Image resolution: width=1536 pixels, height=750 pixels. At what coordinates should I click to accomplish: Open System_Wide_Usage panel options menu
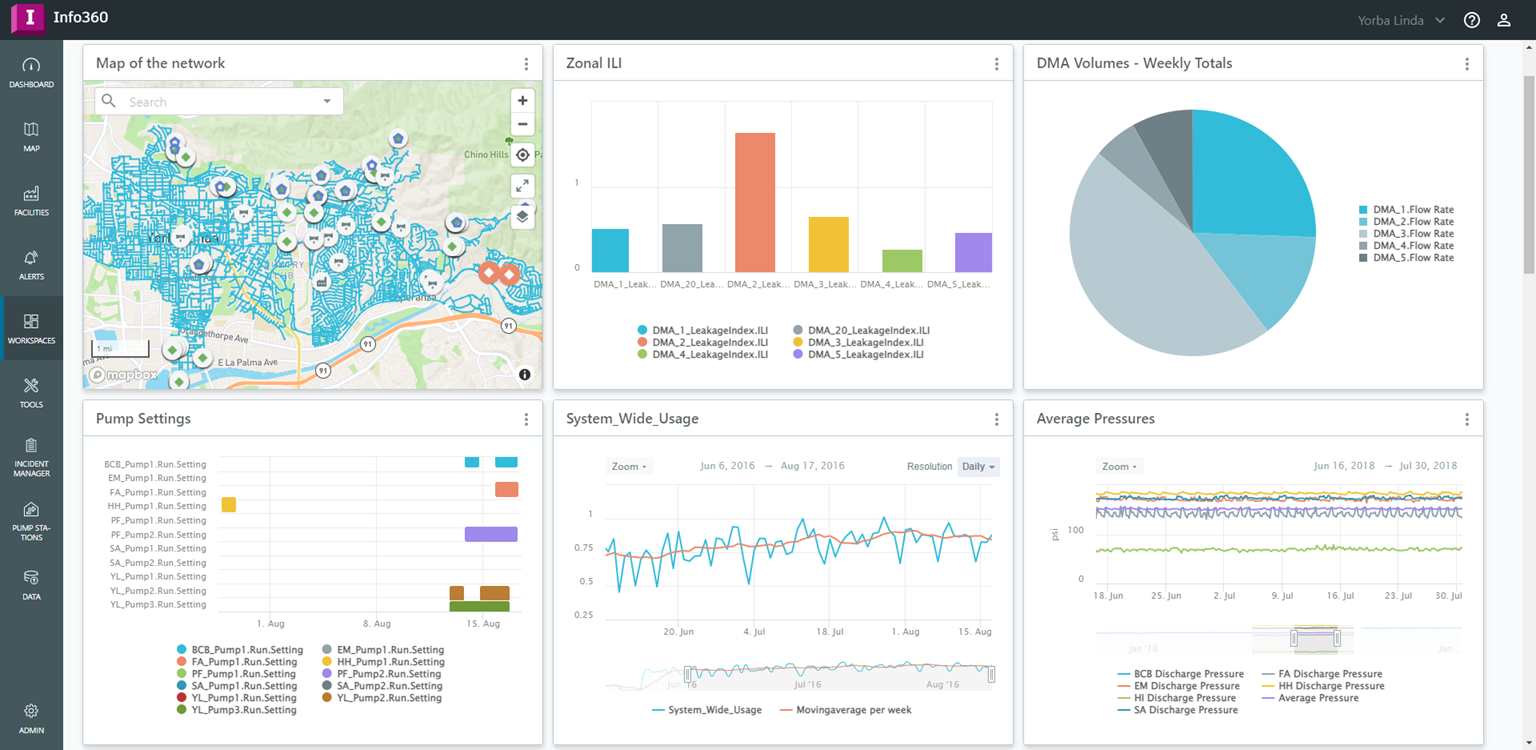click(x=997, y=420)
